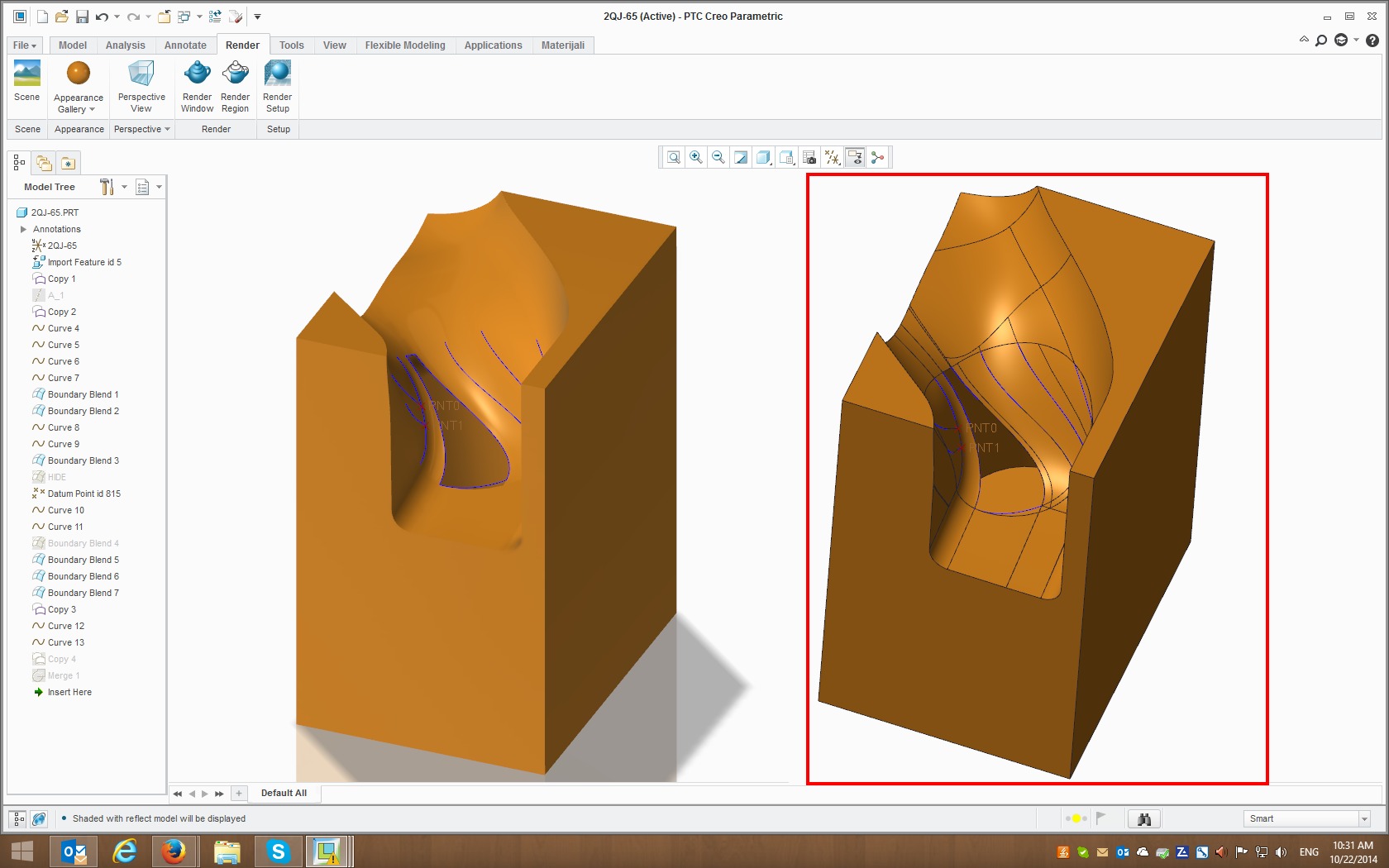
Task: Open the Materijali tab
Action: click(563, 45)
